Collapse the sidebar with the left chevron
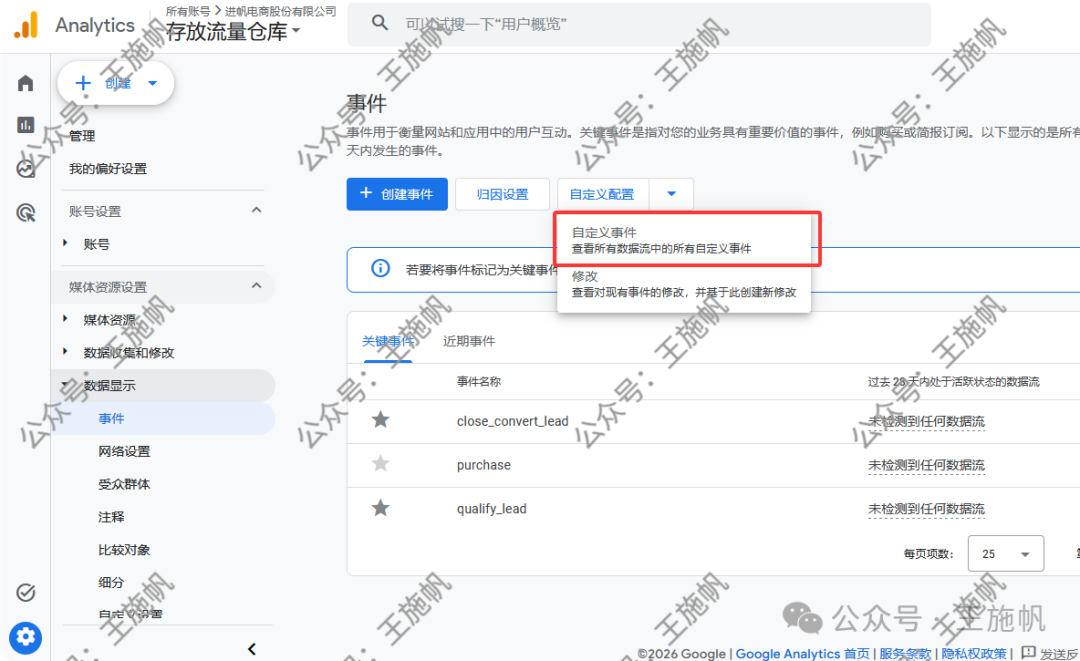This screenshot has height=661, width=1080. 252,649
